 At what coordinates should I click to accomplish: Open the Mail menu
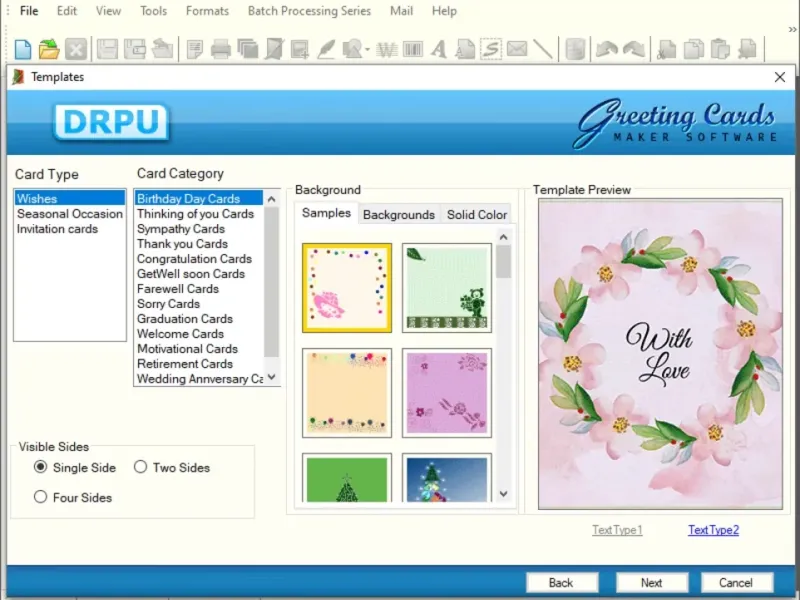click(402, 11)
